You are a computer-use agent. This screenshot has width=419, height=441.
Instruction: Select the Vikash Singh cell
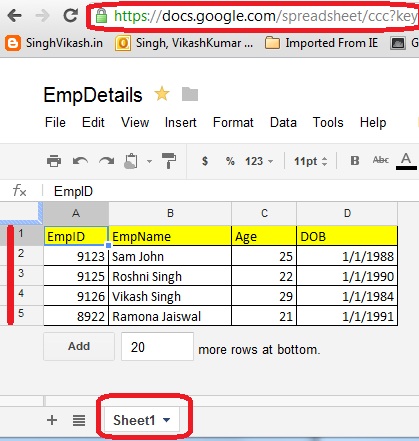[170, 296]
